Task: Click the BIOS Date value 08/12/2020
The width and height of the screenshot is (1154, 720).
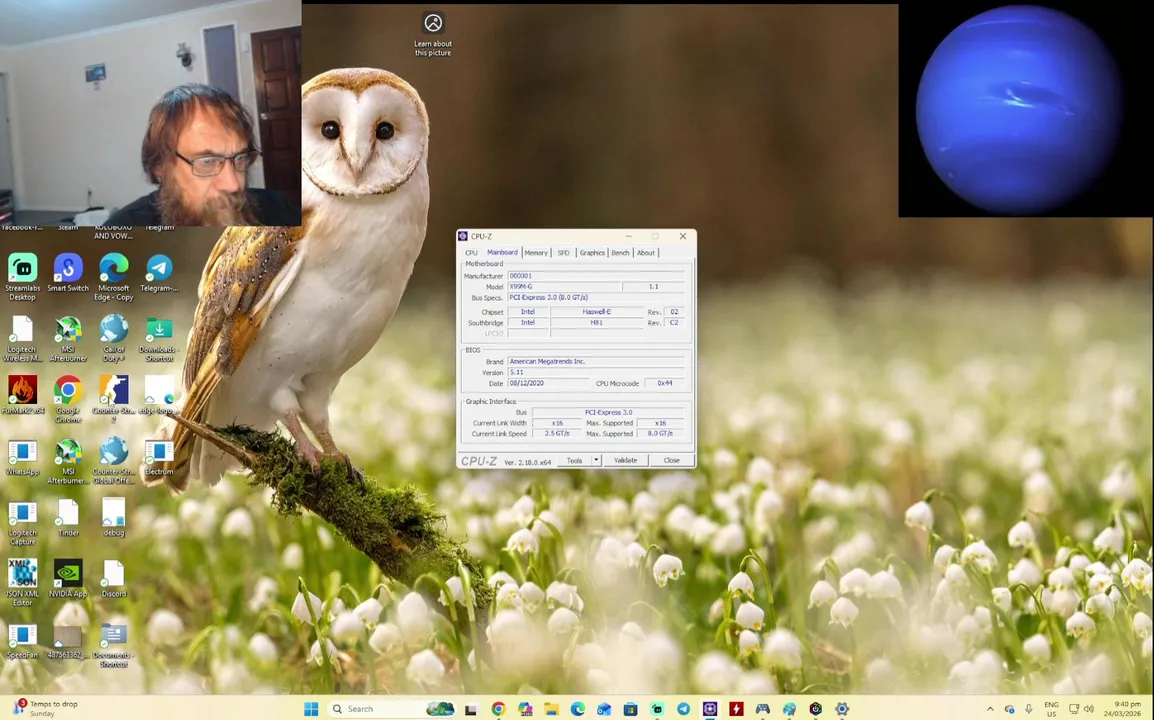Action: 548,383
